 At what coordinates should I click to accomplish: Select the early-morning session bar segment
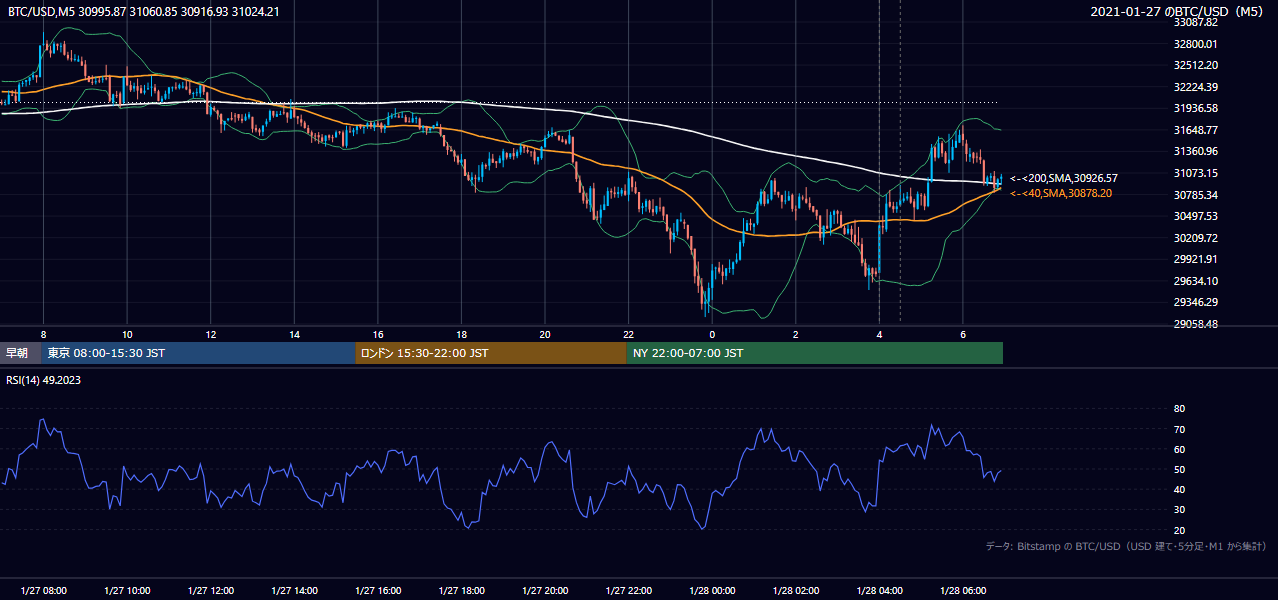point(21,353)
